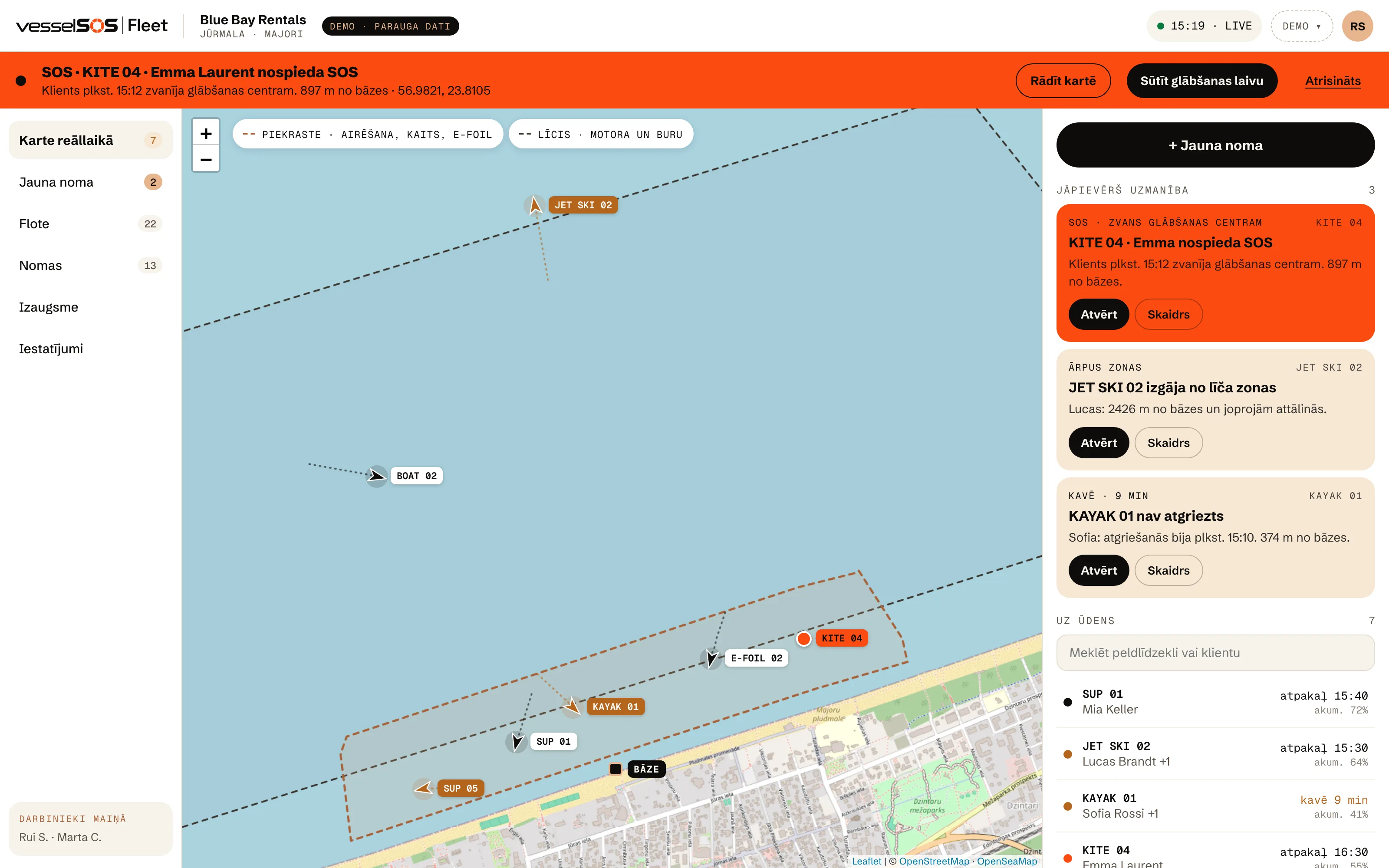Screen dimensions: 1389x868
Task: Dismiss KITE 04 alert with Skaidrs
Action: [1168, 315]
